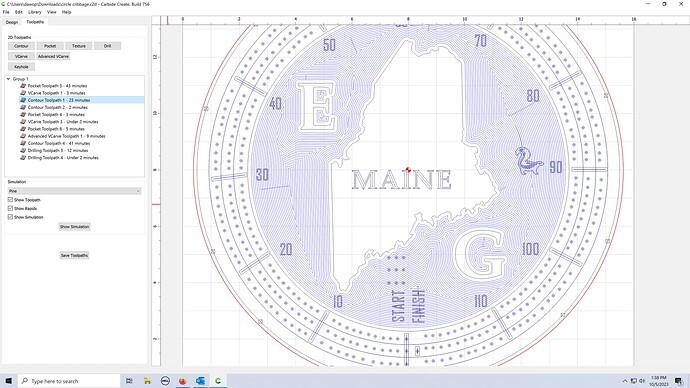The image size is (690, 388).
Task: Open the notification center icon
Action: [x=679, y=381]
